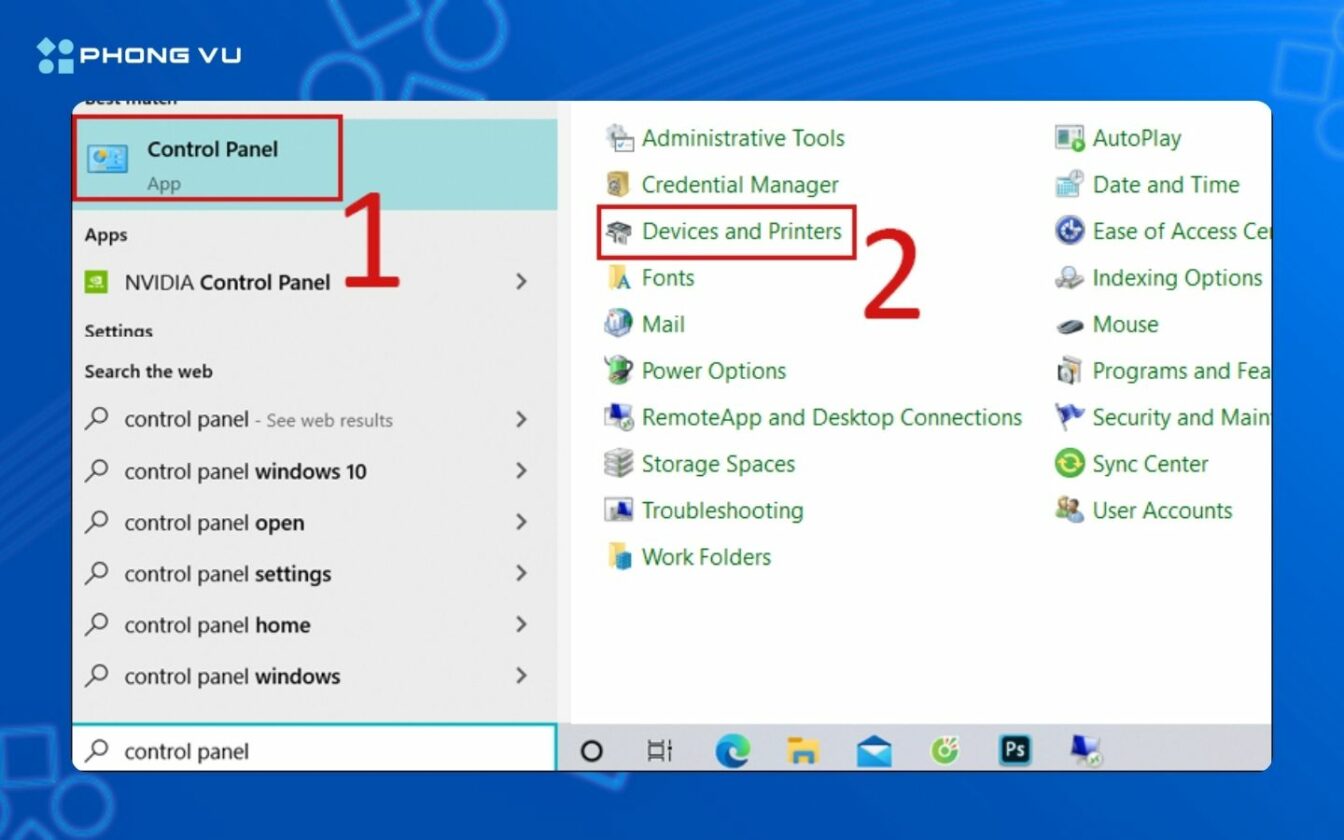Viewport: 1344px width, 840px height.
Task: Open File Explorer from the taskbar
Action: [x=803, y=750]
